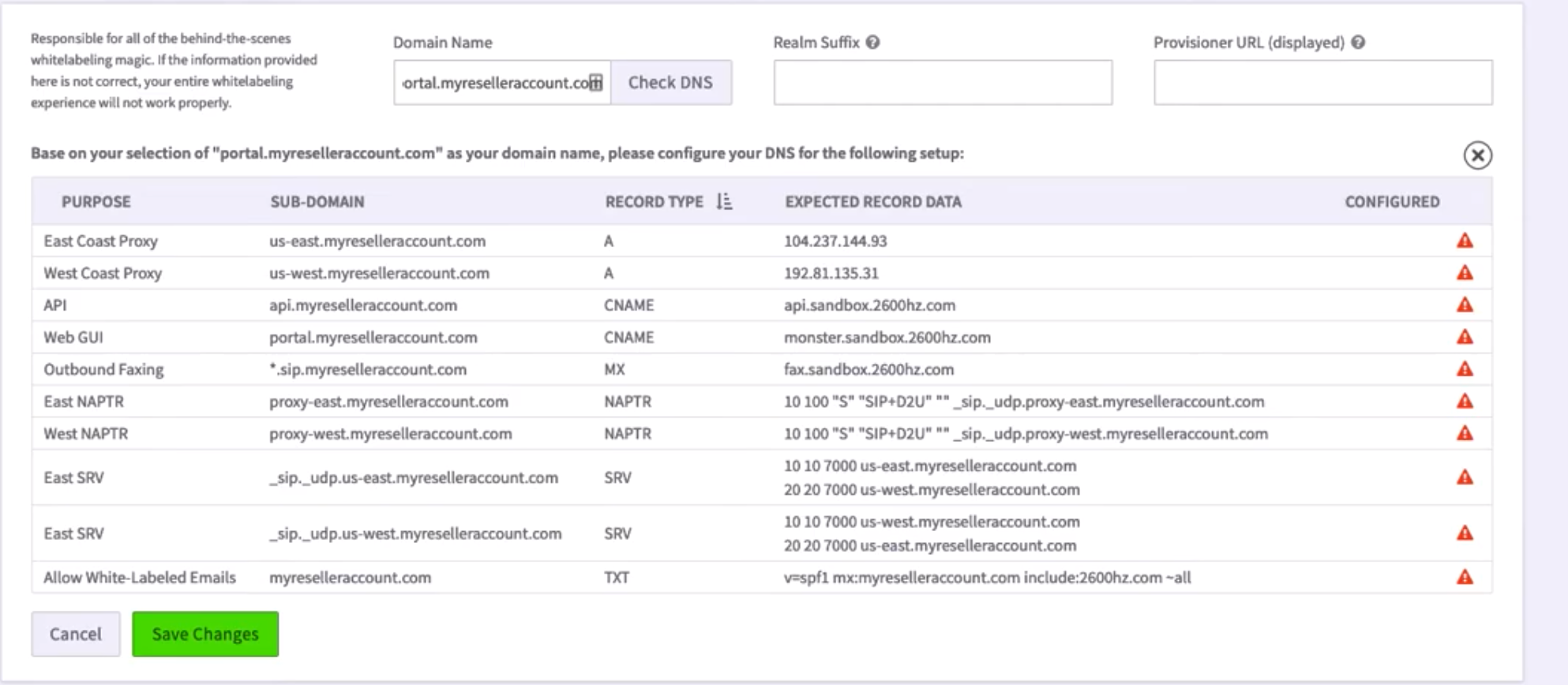Click EXPECTED RECORD DATA column header
This screenshot has width=1568, height=685.
[x=873, y=202]
